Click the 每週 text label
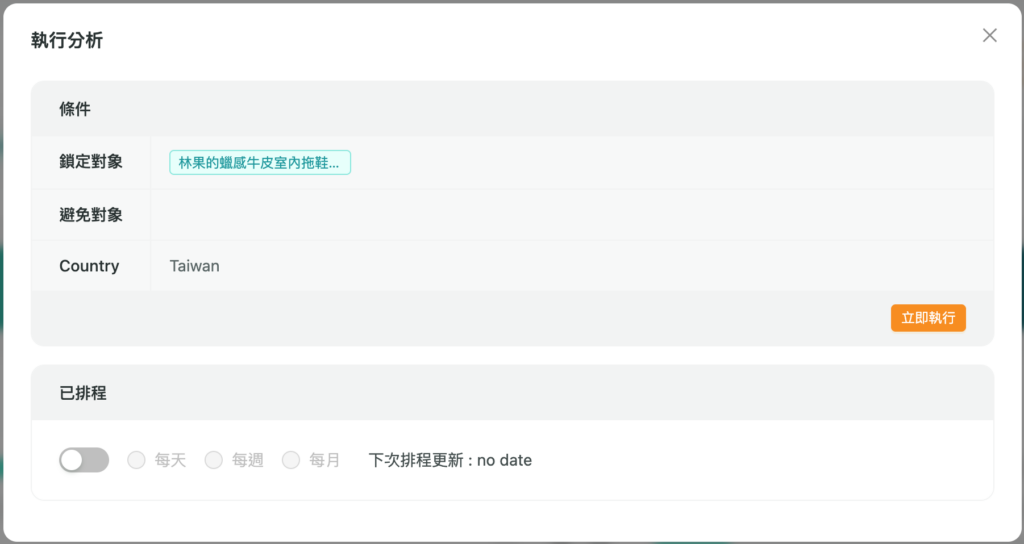The width and height of the screenshot is (1024, 544). (x=247, y=460)
